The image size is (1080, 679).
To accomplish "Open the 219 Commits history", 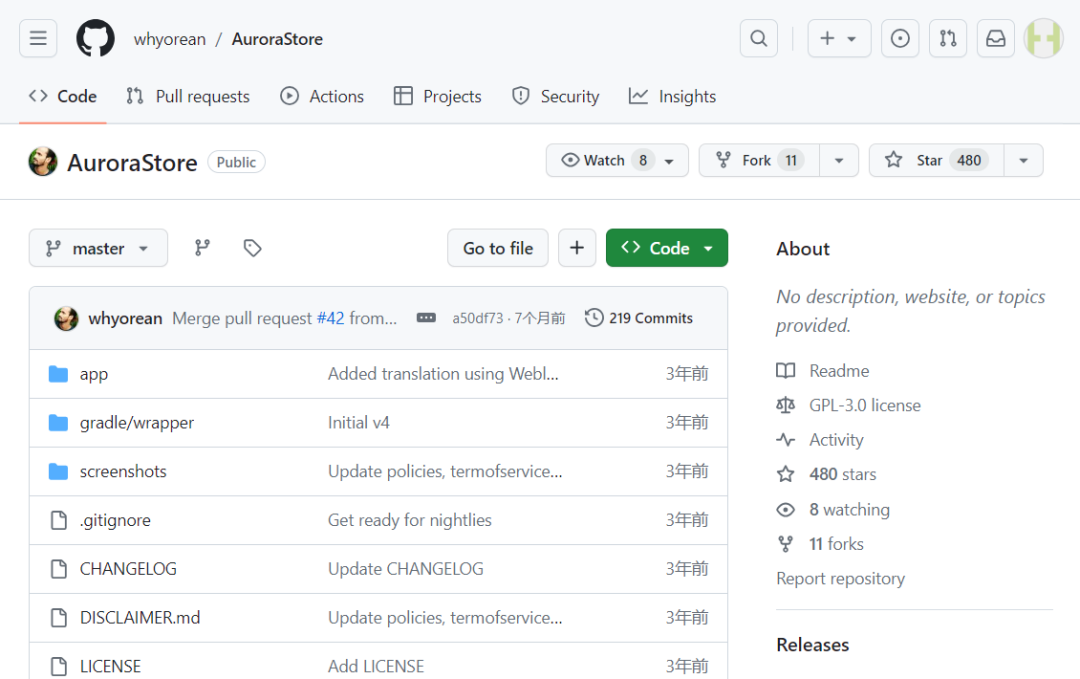I will click(639, 318).
